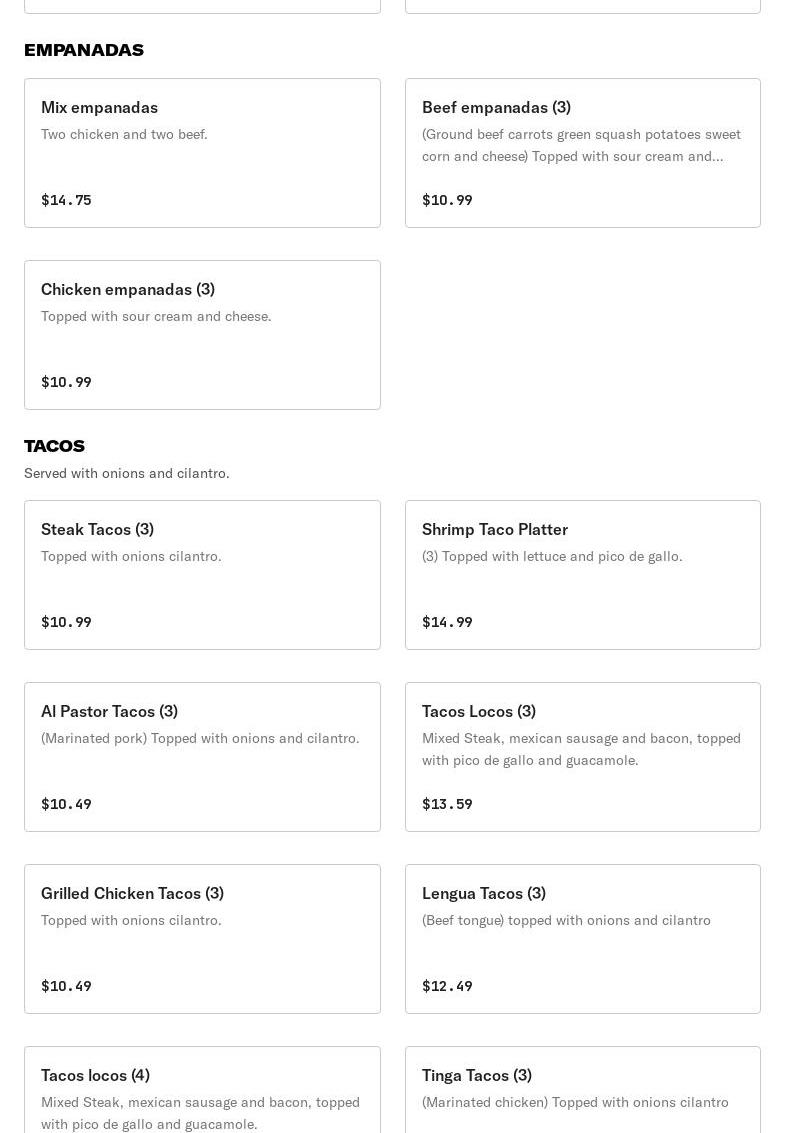Add Steak Tacos (3) from the menu

coord(202,574)
